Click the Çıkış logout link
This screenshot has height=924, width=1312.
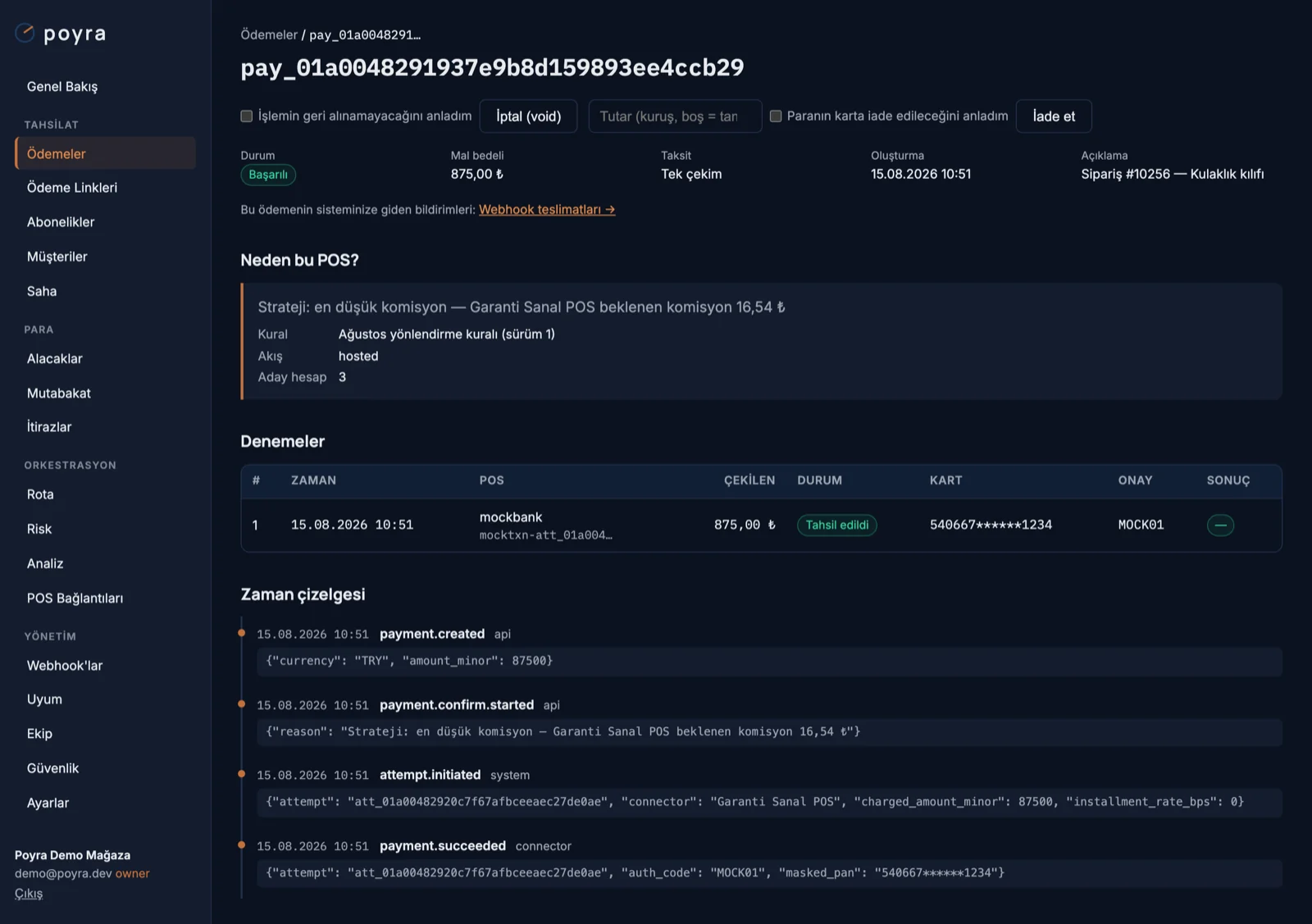coord(29,894)
